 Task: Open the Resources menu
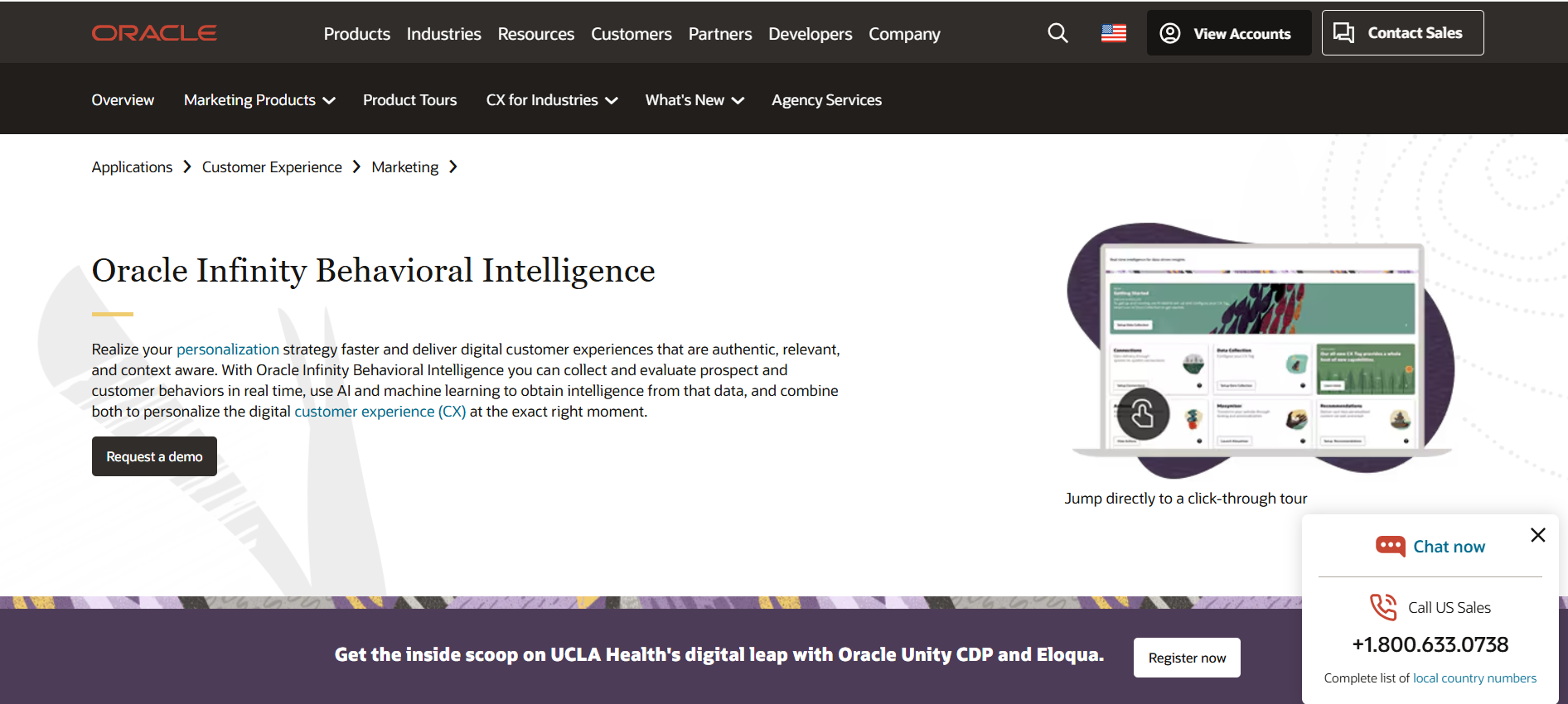click(535, 34)
